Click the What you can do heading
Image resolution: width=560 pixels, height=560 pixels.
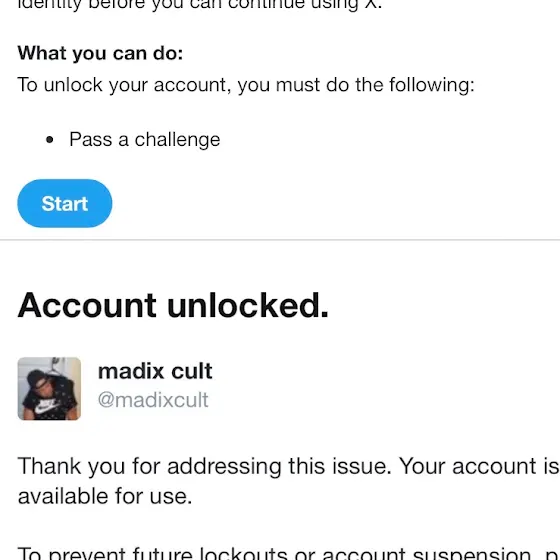100,54
